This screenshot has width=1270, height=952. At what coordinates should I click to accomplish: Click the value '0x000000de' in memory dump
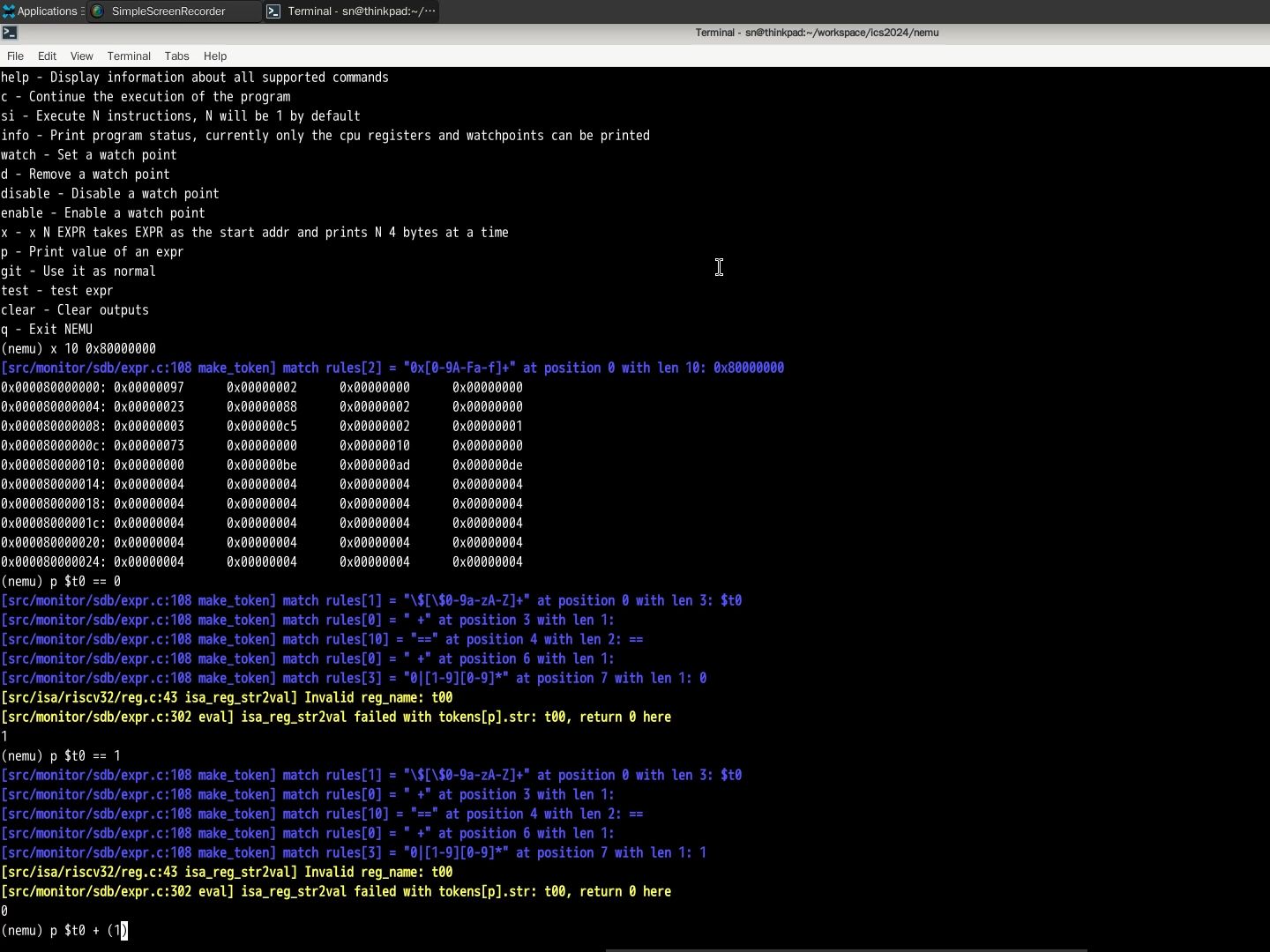pyautogui.click(x=488, y=465)
